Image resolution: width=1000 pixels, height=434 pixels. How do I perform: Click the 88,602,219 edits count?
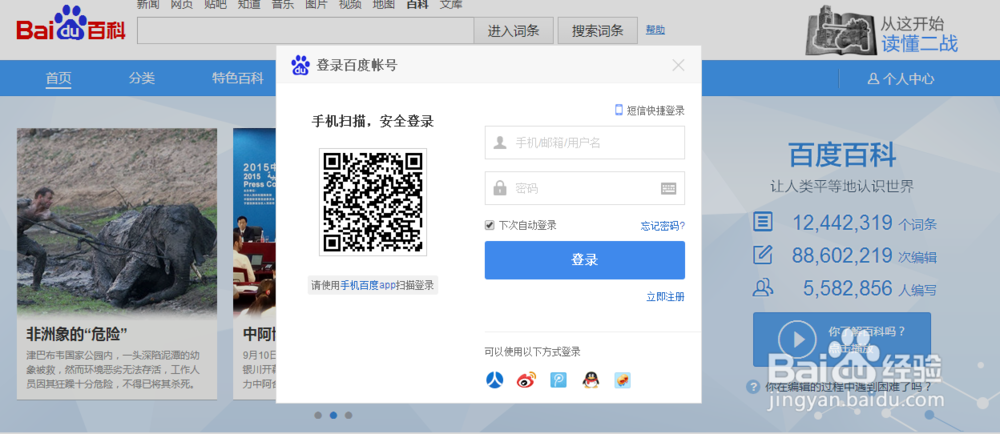click(x=842, y=256)
